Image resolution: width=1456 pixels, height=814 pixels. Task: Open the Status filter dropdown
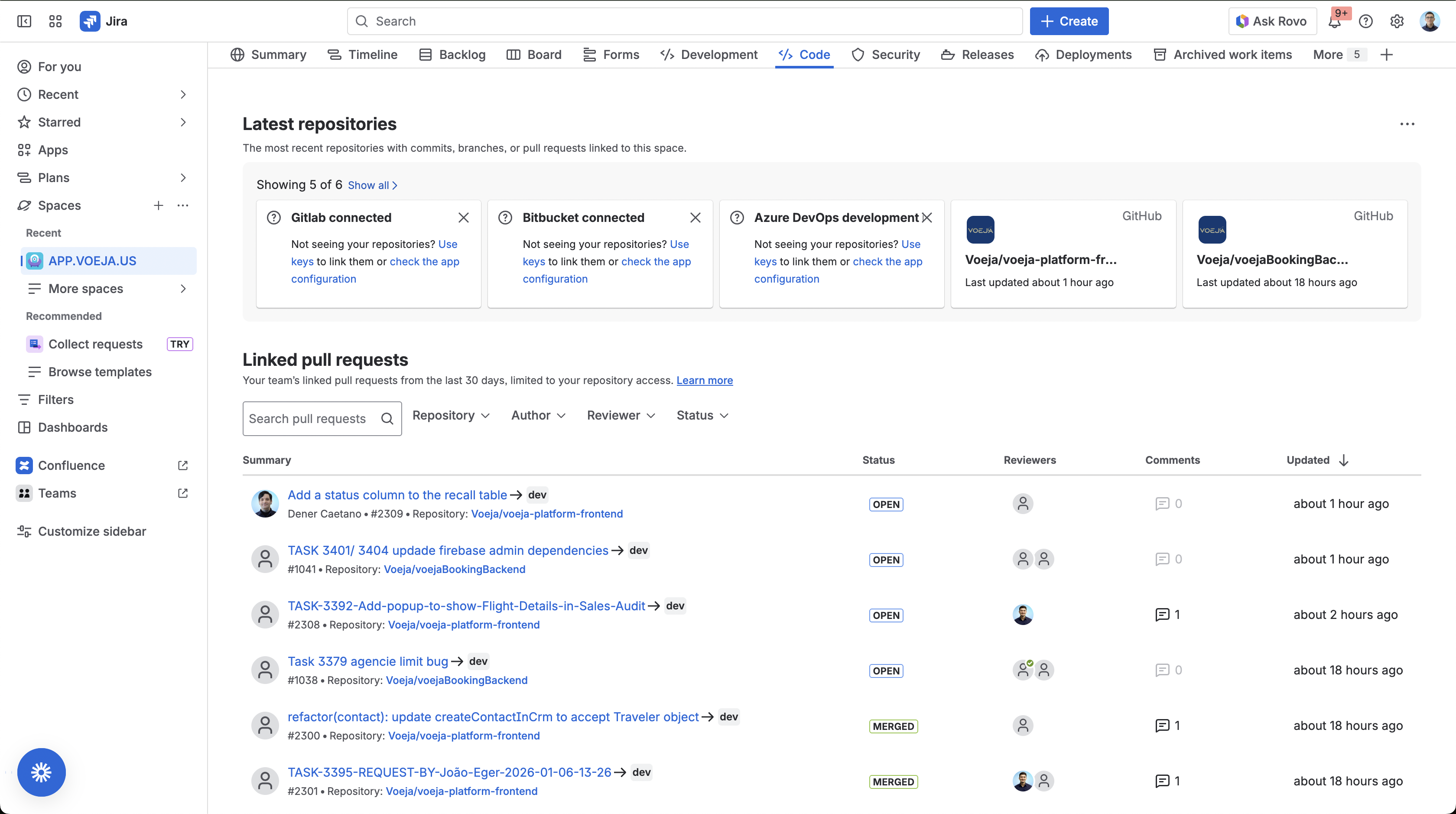(x=702, y=416)
